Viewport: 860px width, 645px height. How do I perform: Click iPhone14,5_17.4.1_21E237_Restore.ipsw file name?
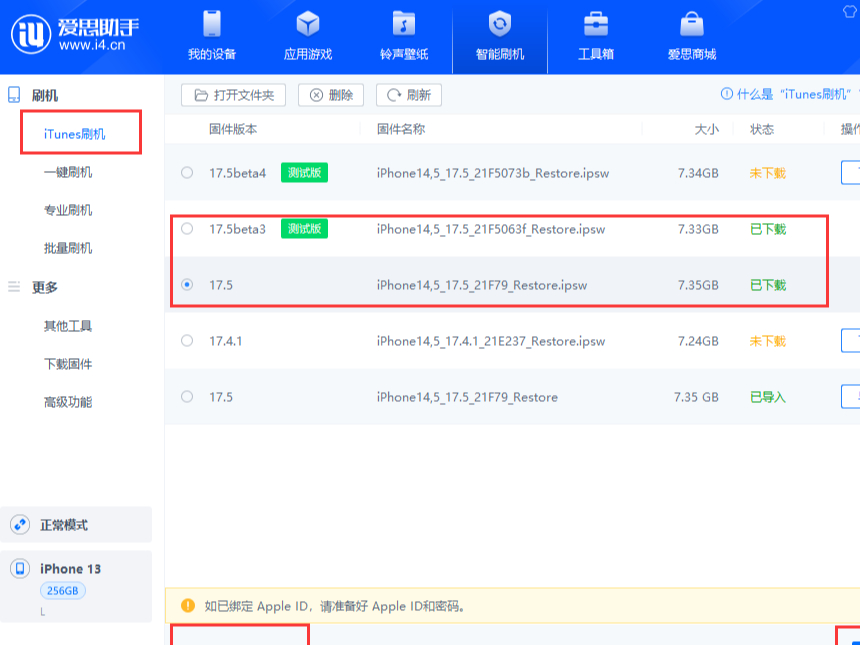click(491, 341)
